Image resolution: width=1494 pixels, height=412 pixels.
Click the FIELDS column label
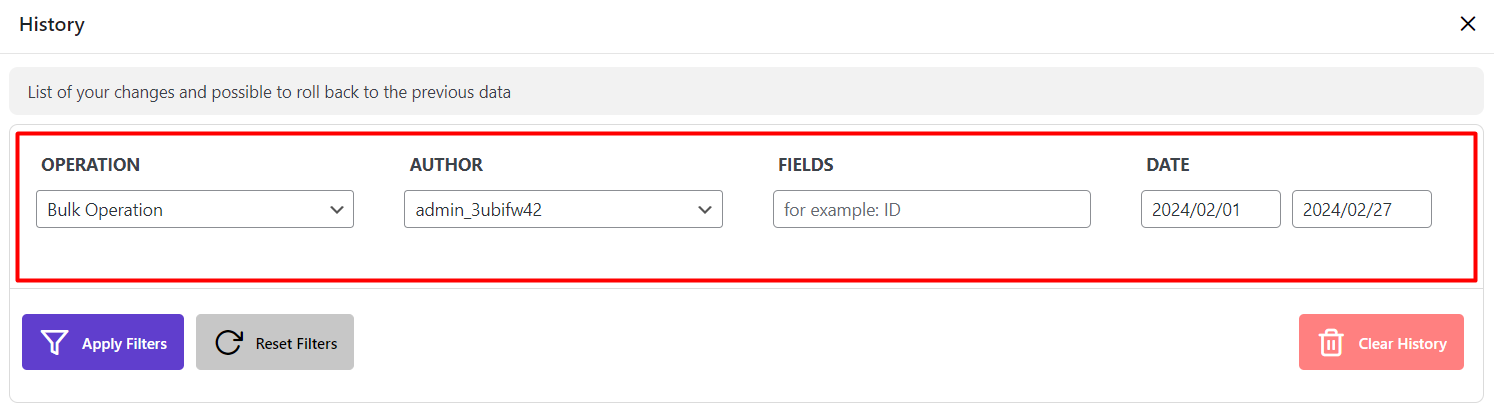pyautogui.click(x=805, y=165)
